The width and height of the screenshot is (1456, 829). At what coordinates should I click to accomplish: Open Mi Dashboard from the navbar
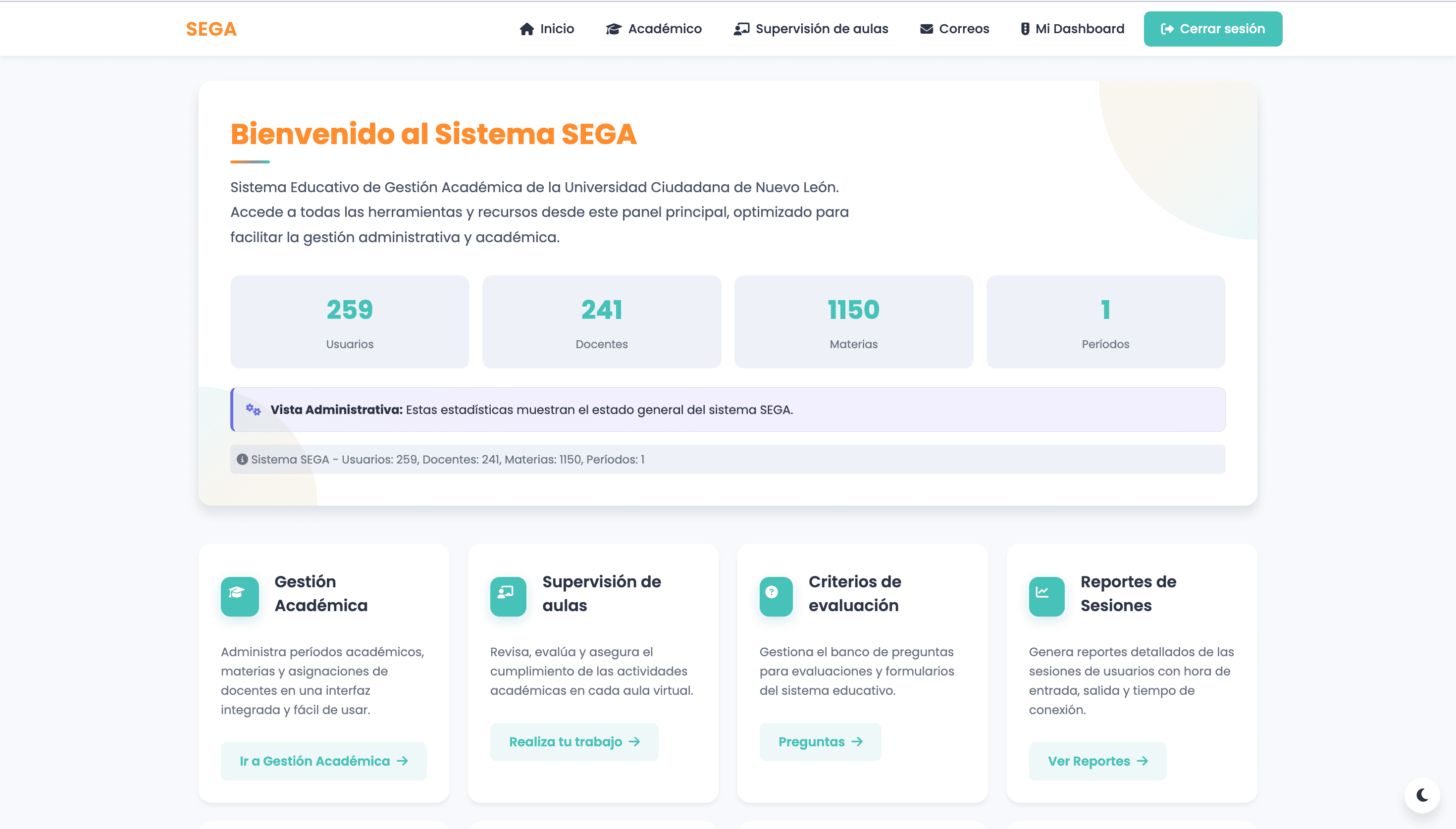coord(1072,29)
